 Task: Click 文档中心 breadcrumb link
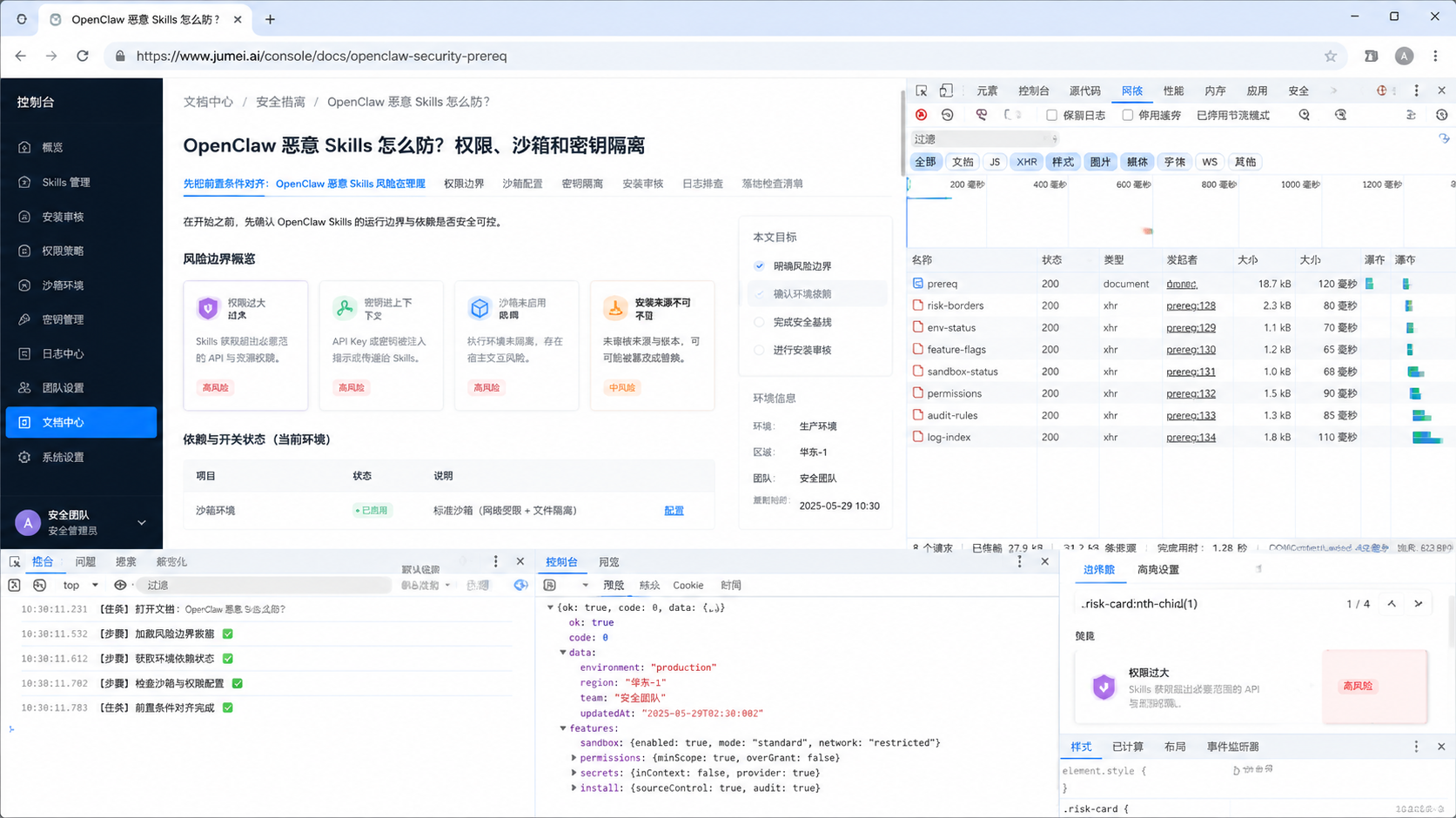click(x=208, y=102)
